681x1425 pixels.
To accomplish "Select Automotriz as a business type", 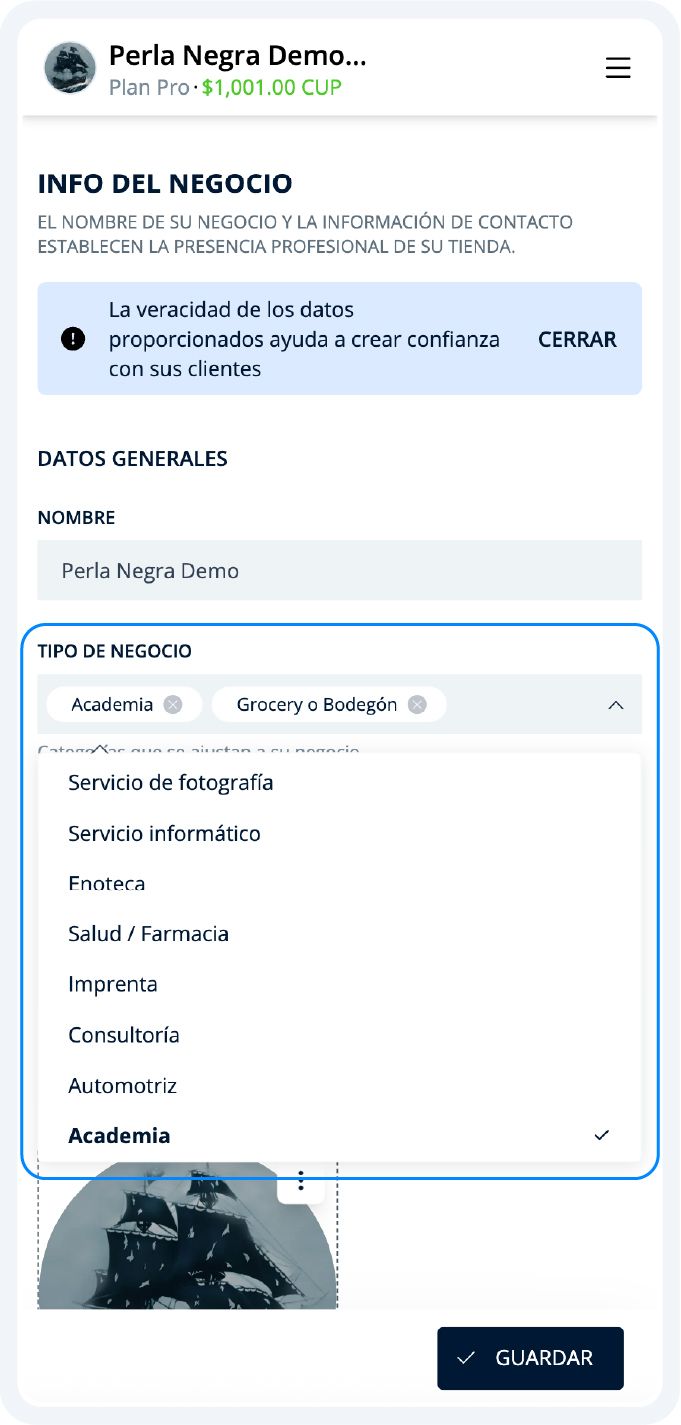I will [121, 1085].
